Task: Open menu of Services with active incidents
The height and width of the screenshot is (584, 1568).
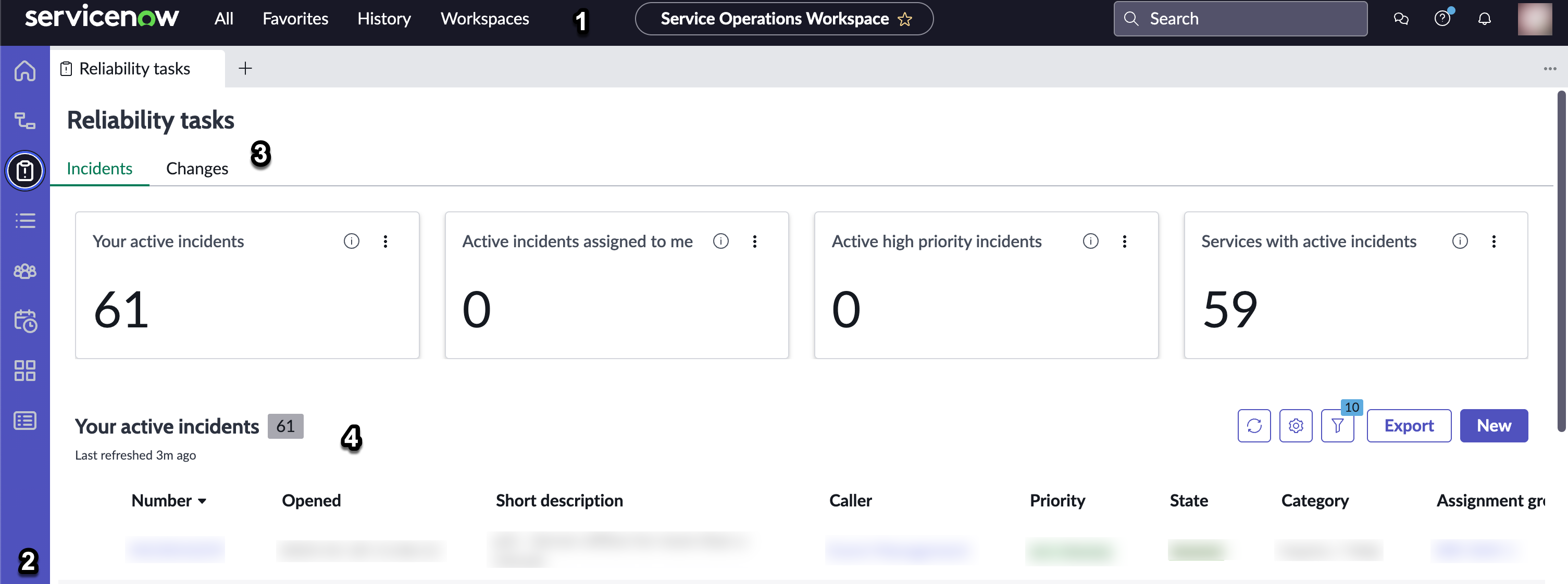Action: pos(1494,242)
